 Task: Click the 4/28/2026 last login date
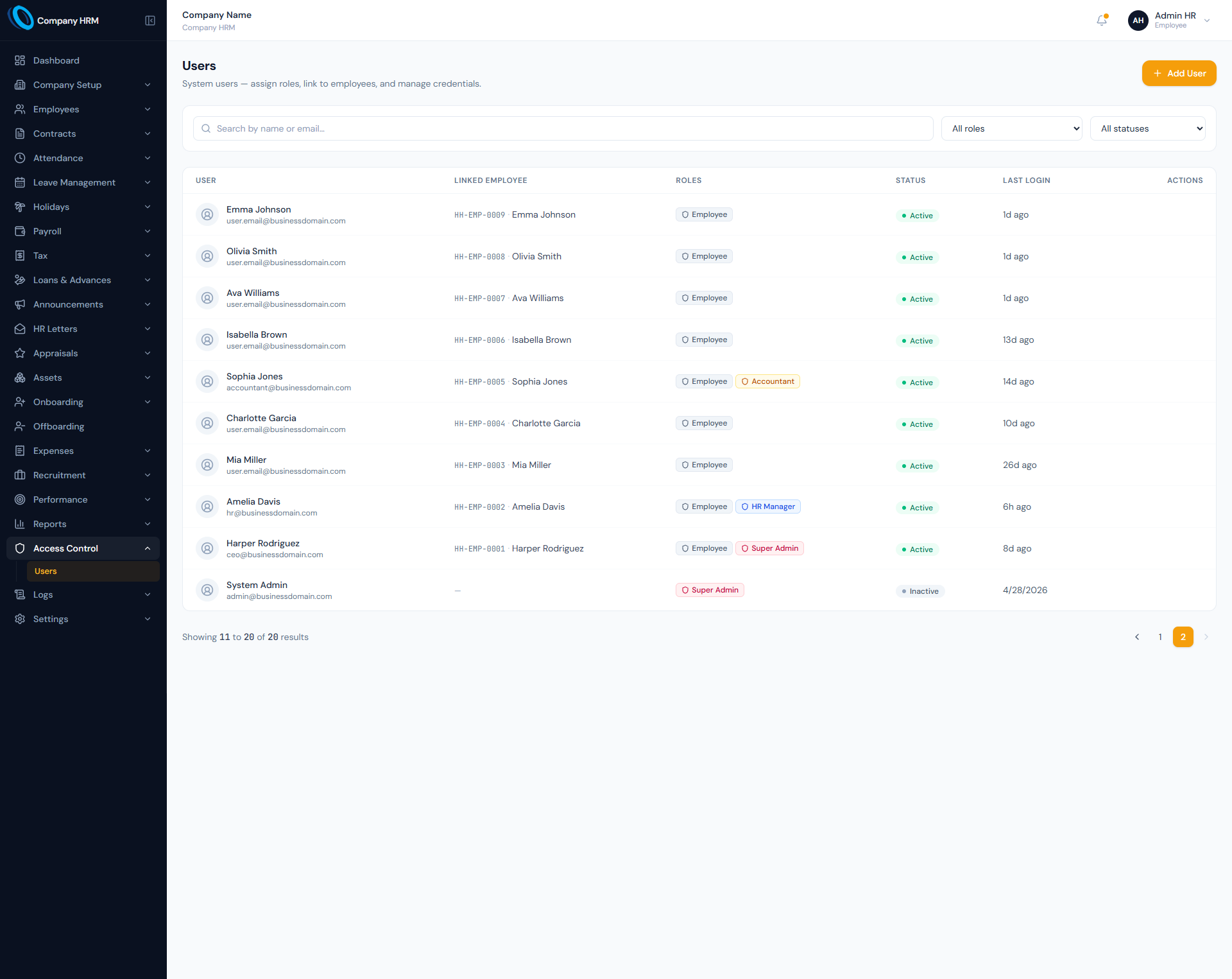click(x=1025, y=590)
